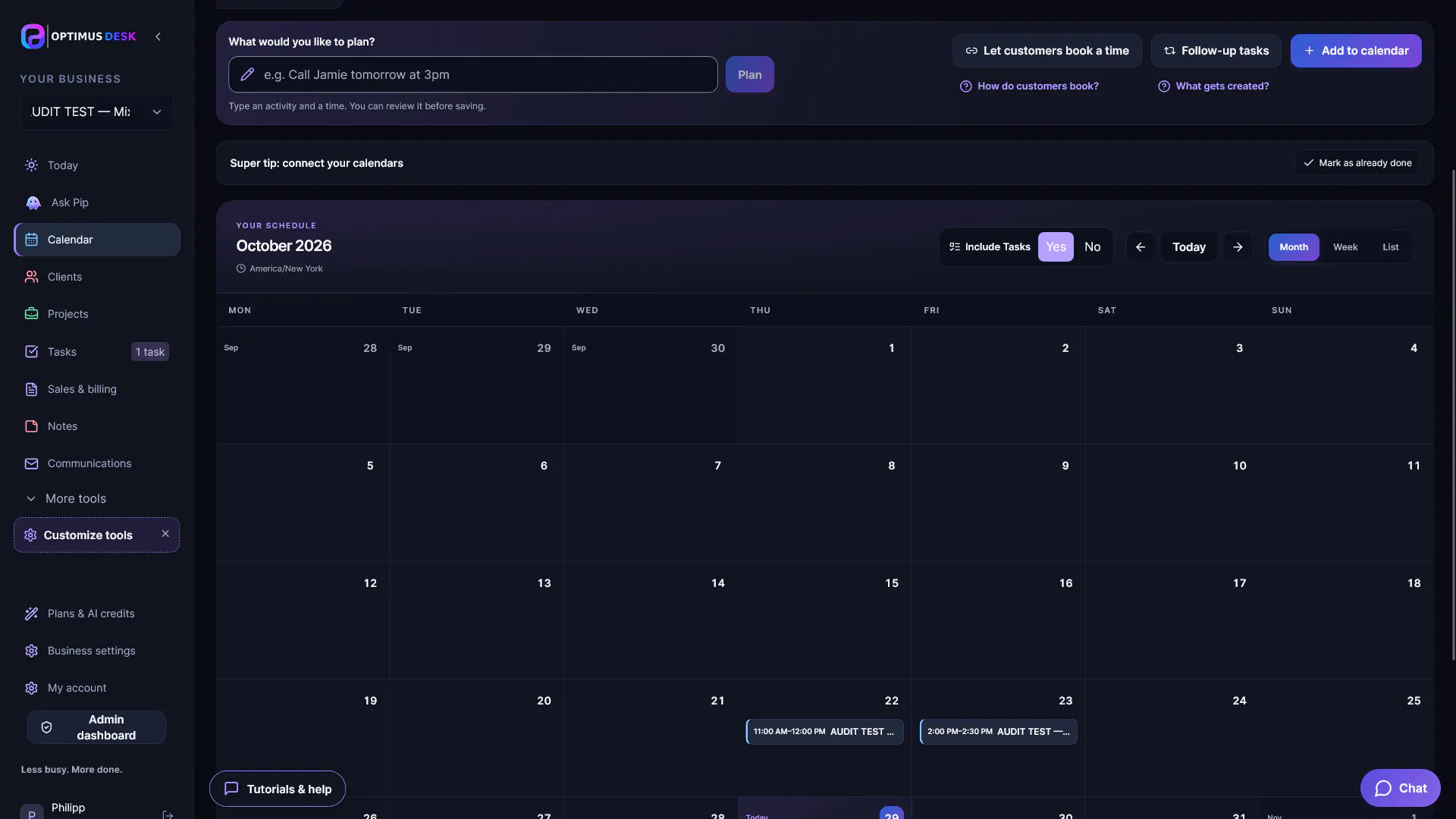Screen dimensions: 1456x819
Task: Click the Optimus Desk logo icon
Action: (33, 36)
